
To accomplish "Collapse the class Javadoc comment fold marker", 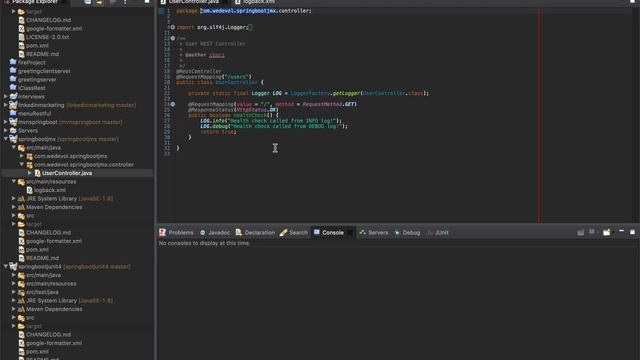I will pos(173,38).
